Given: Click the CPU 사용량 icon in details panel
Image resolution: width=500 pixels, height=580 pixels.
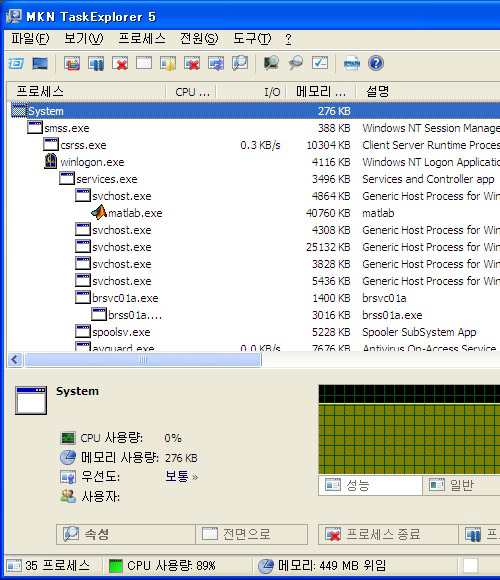Looking at the screenshot, I should point(68,438).
